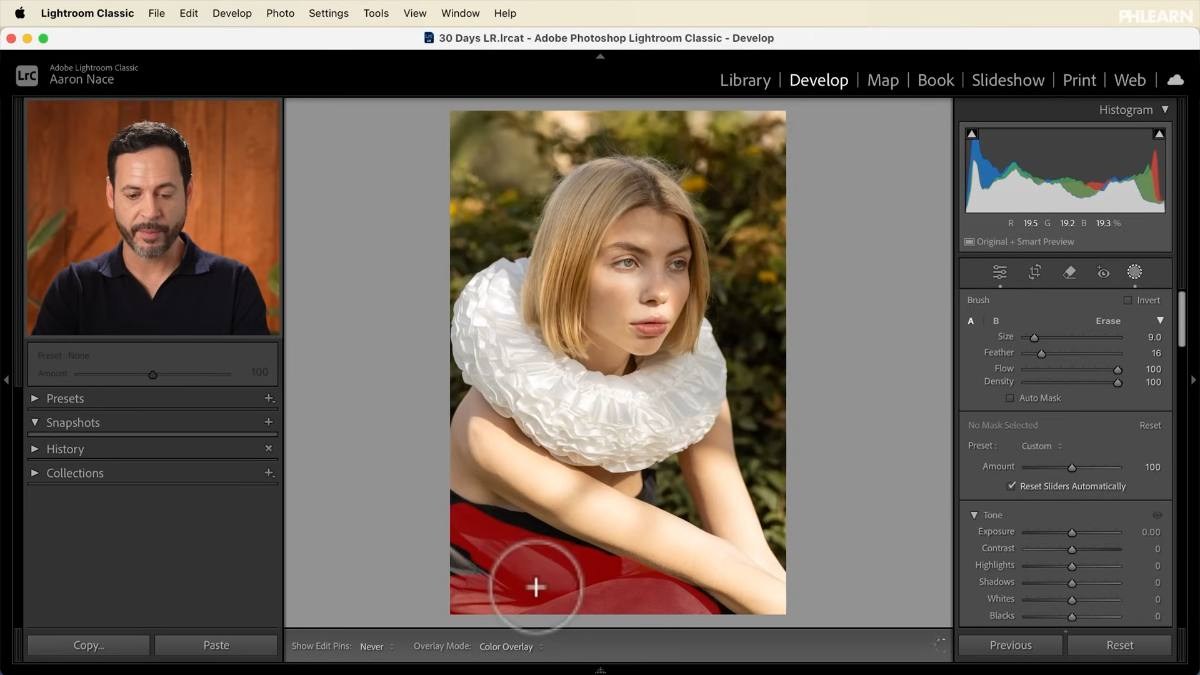
Task: Open the Photo menu
Action: click(x=280, y=13)
